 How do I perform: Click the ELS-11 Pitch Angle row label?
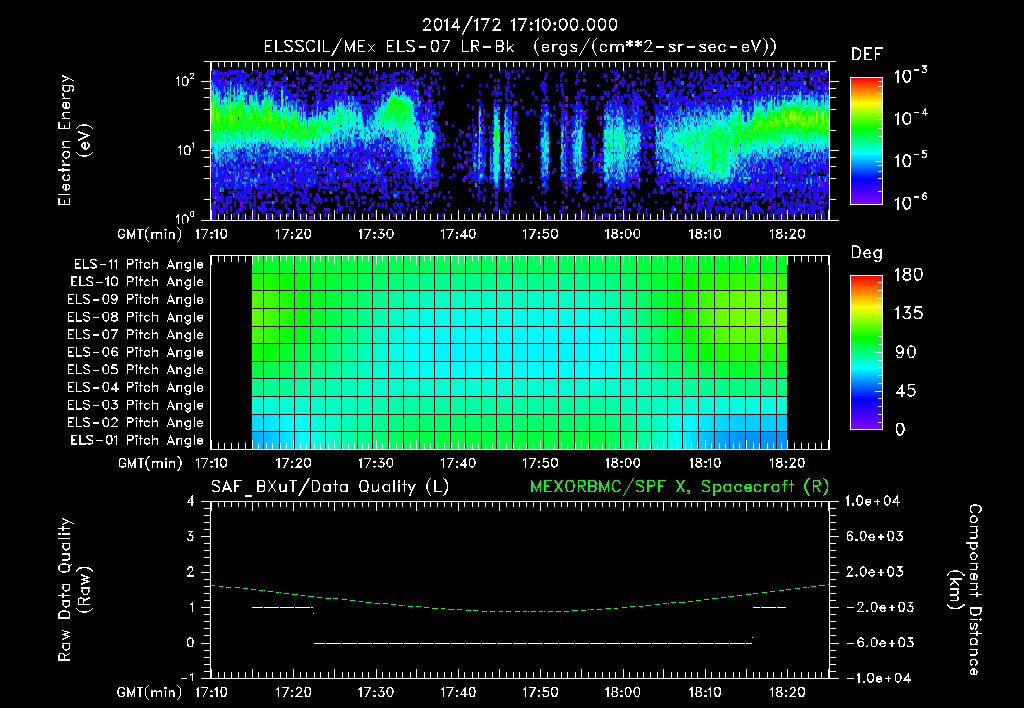(x=138, y=265)
